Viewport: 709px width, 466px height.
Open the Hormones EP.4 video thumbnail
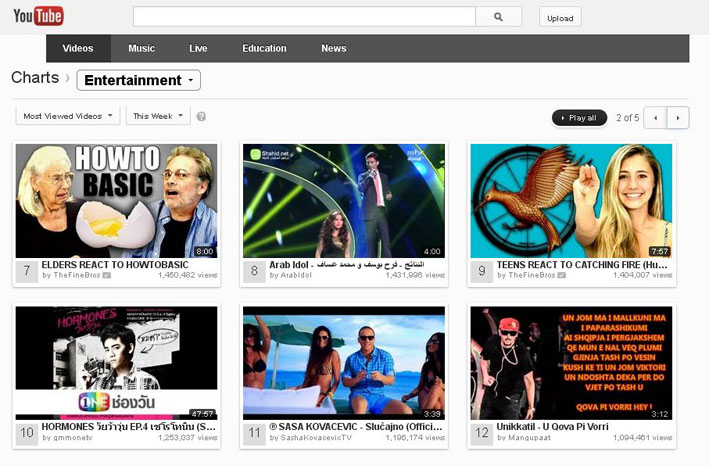tap(117, 363)
